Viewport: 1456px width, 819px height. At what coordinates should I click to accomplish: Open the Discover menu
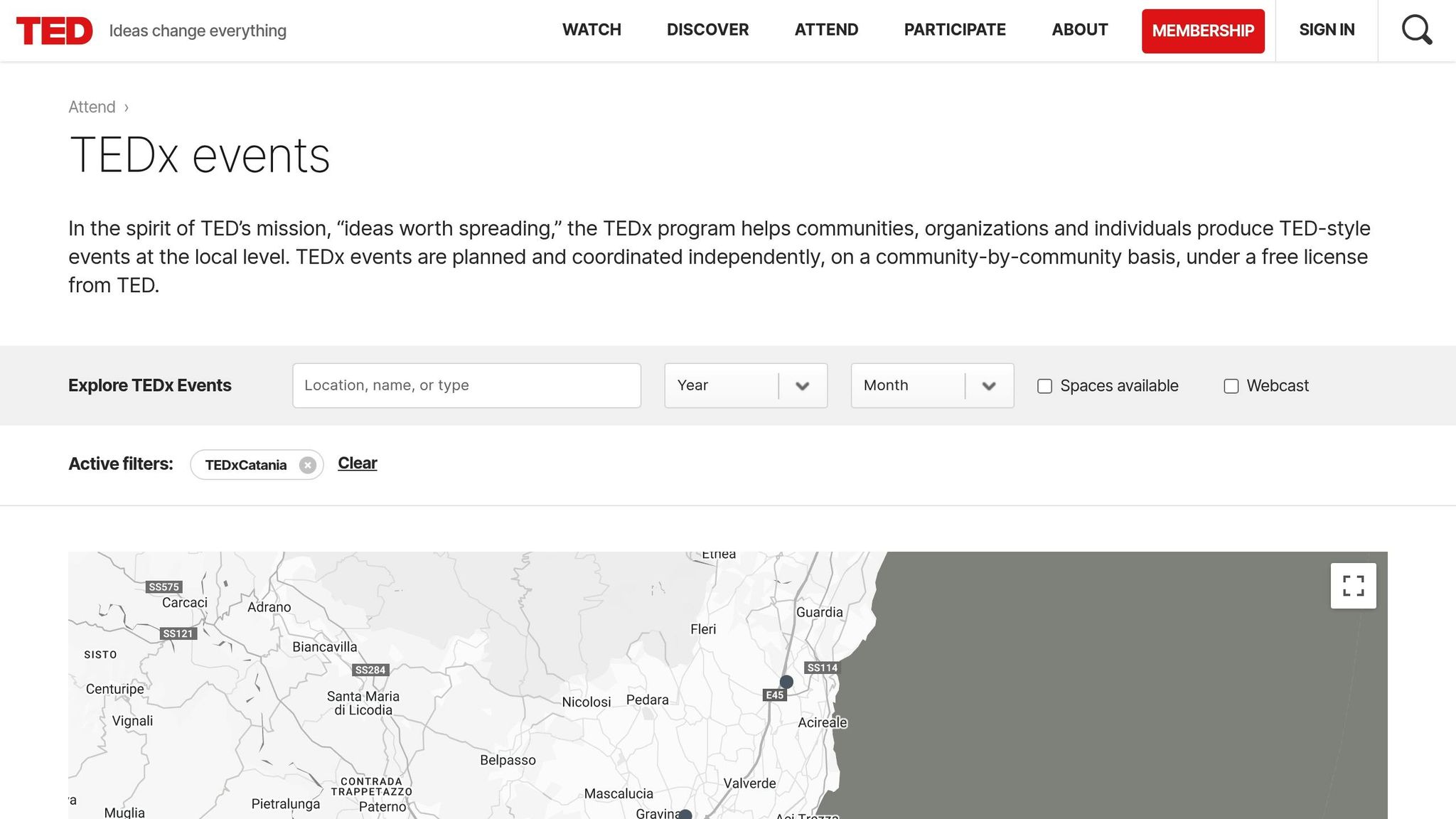[707, 30]
